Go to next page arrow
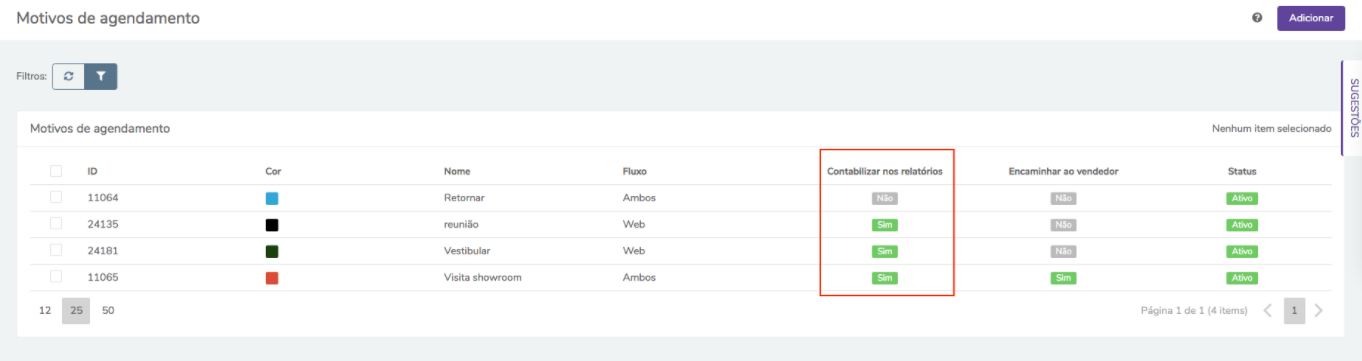Viewport: 1362px width, 361px height. point(1319,311)
